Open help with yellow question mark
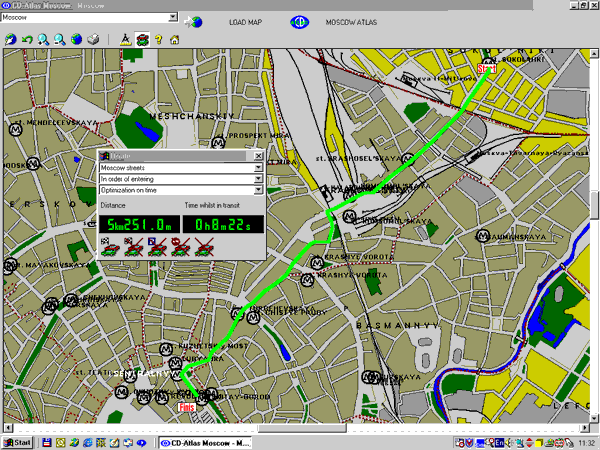The height and width of the screenshot is (450, 600). [x=158, y=39]
